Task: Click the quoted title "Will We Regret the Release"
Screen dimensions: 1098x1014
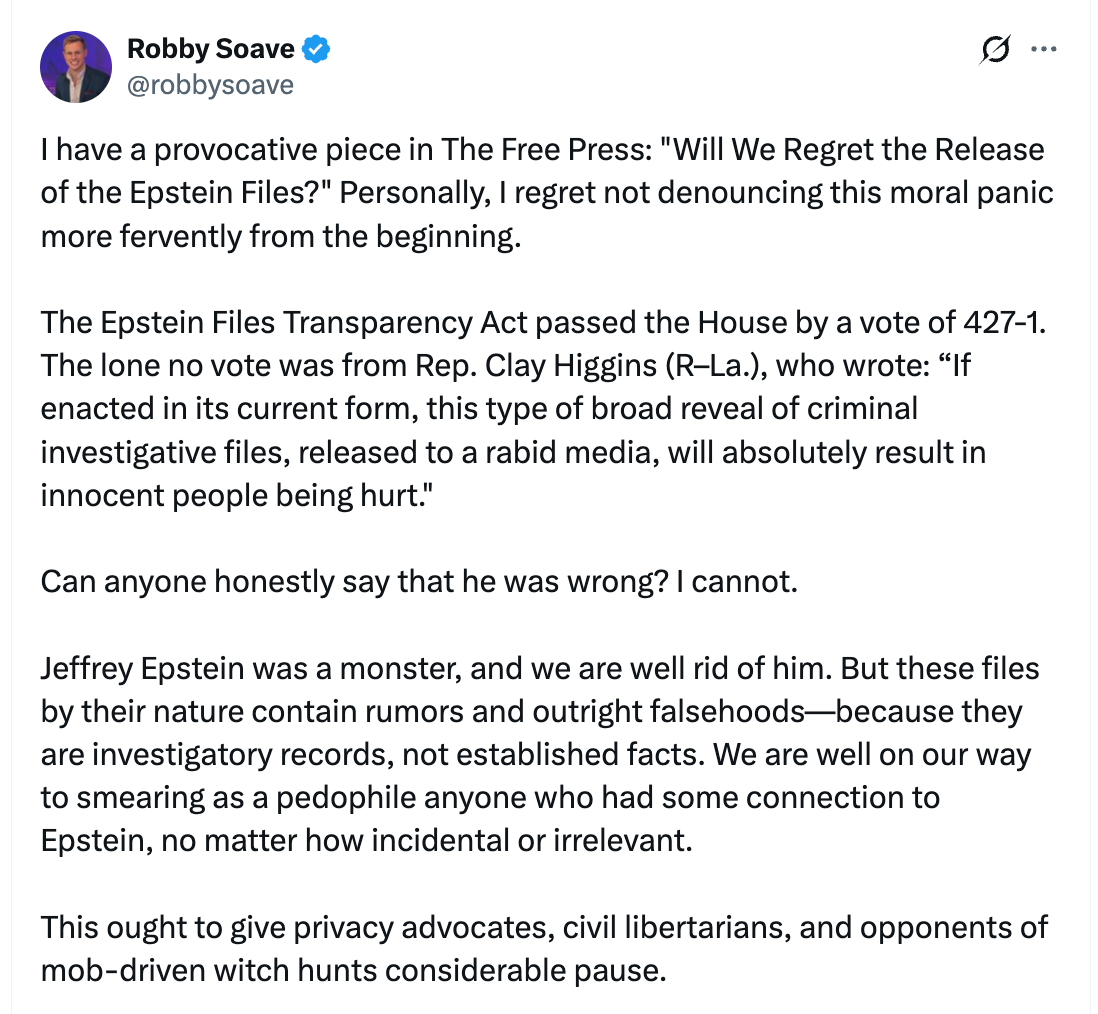Action: 845,151
